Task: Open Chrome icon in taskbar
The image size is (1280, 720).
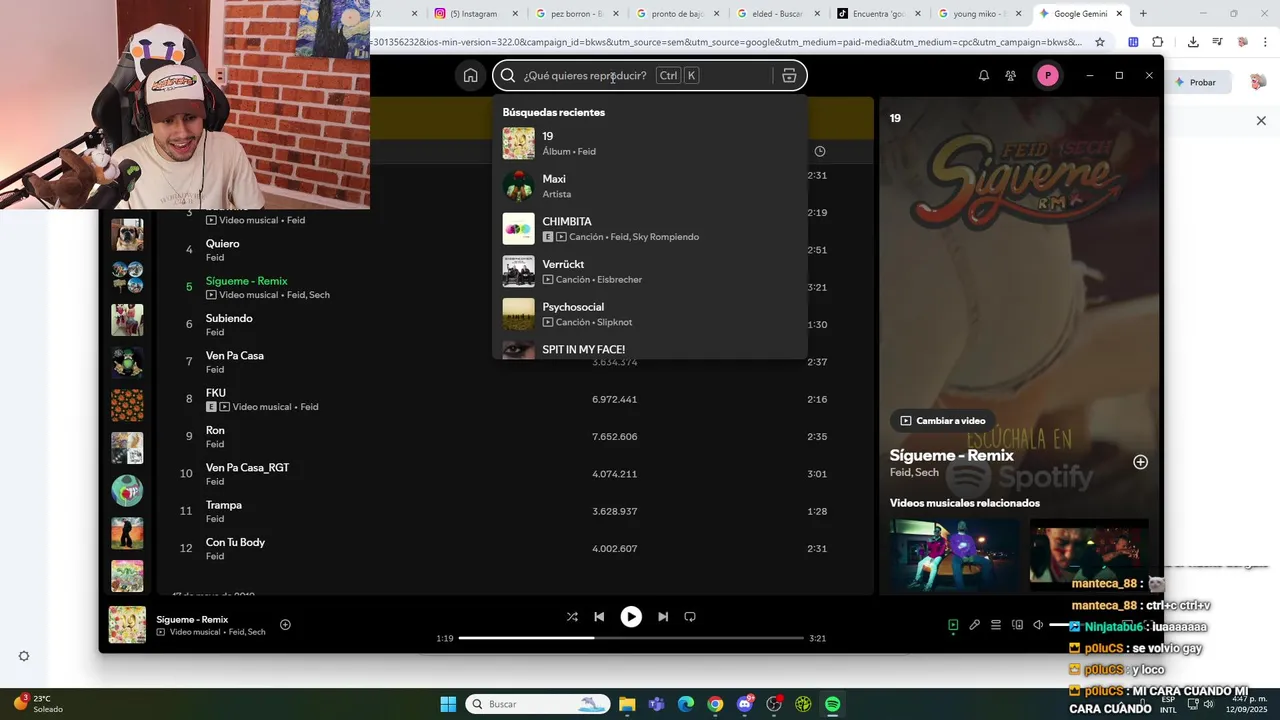Action: pyautogui.click(x=715, y=704)
